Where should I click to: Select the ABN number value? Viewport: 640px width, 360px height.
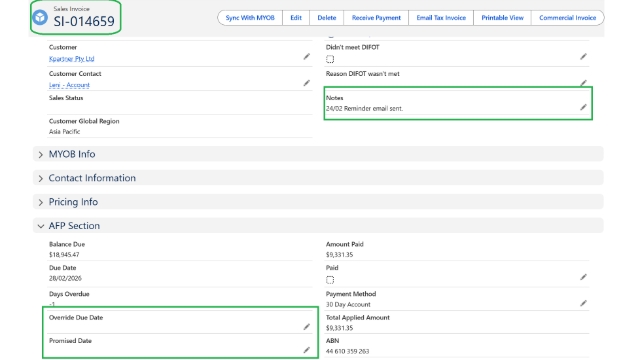pyautogui.click(x=347, y=351)
